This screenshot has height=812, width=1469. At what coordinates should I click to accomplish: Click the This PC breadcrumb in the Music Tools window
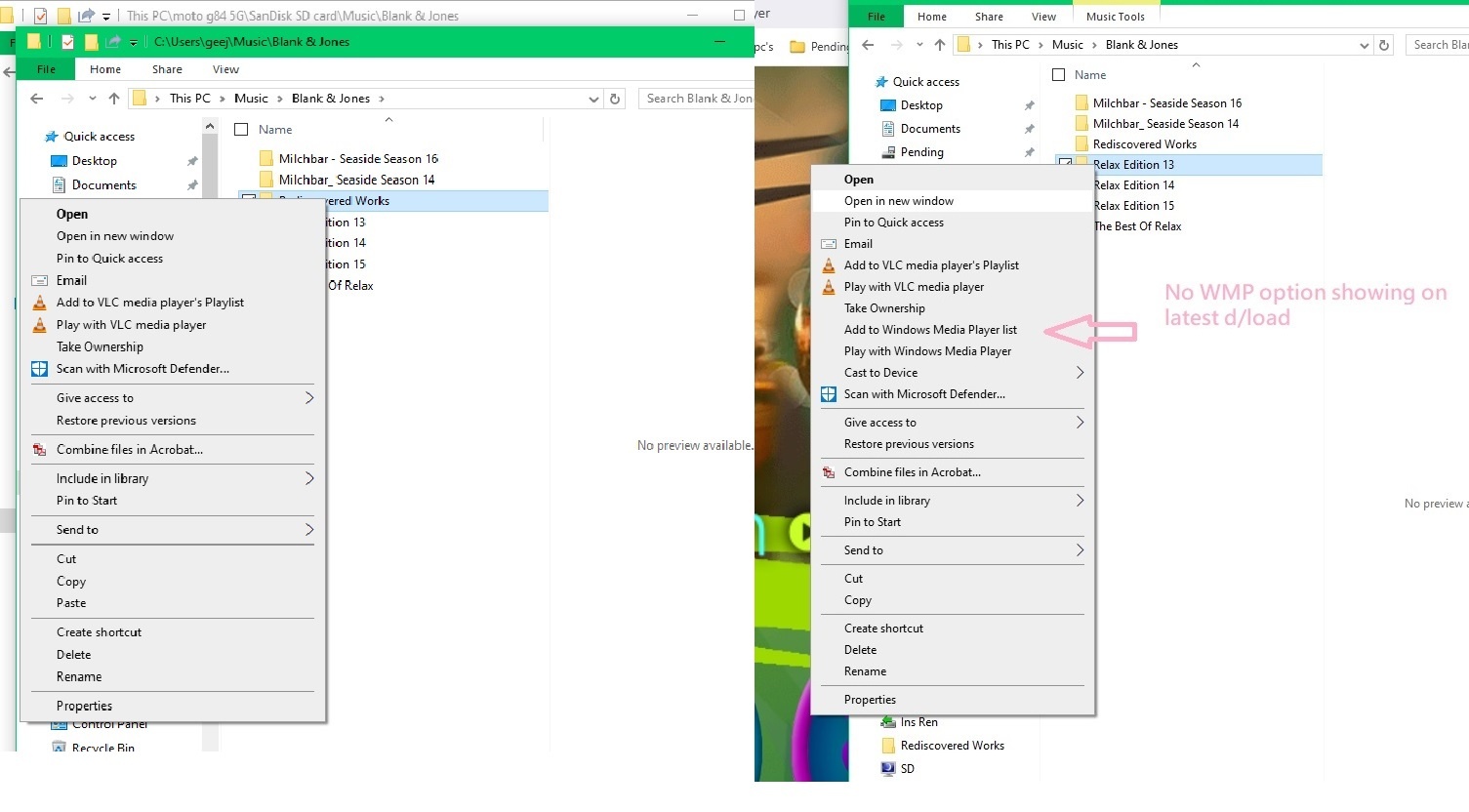tap(1010, 45)
